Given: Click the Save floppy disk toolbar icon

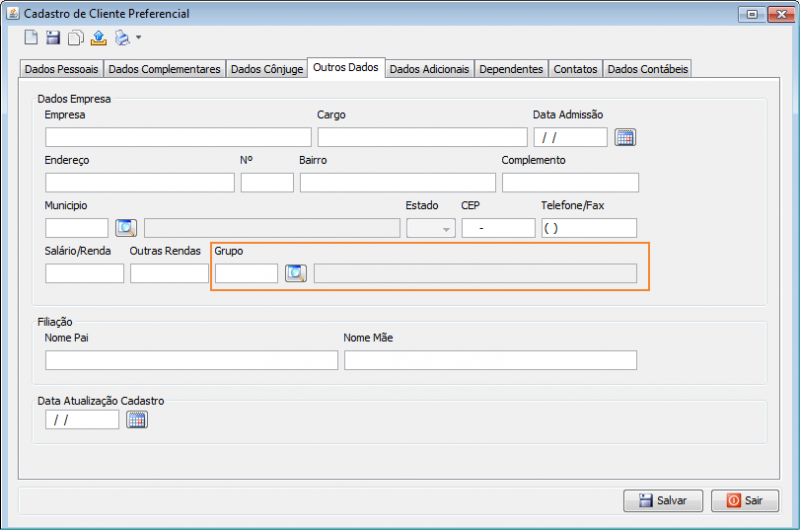Looking at the screenshot, I should coord(53,37).
